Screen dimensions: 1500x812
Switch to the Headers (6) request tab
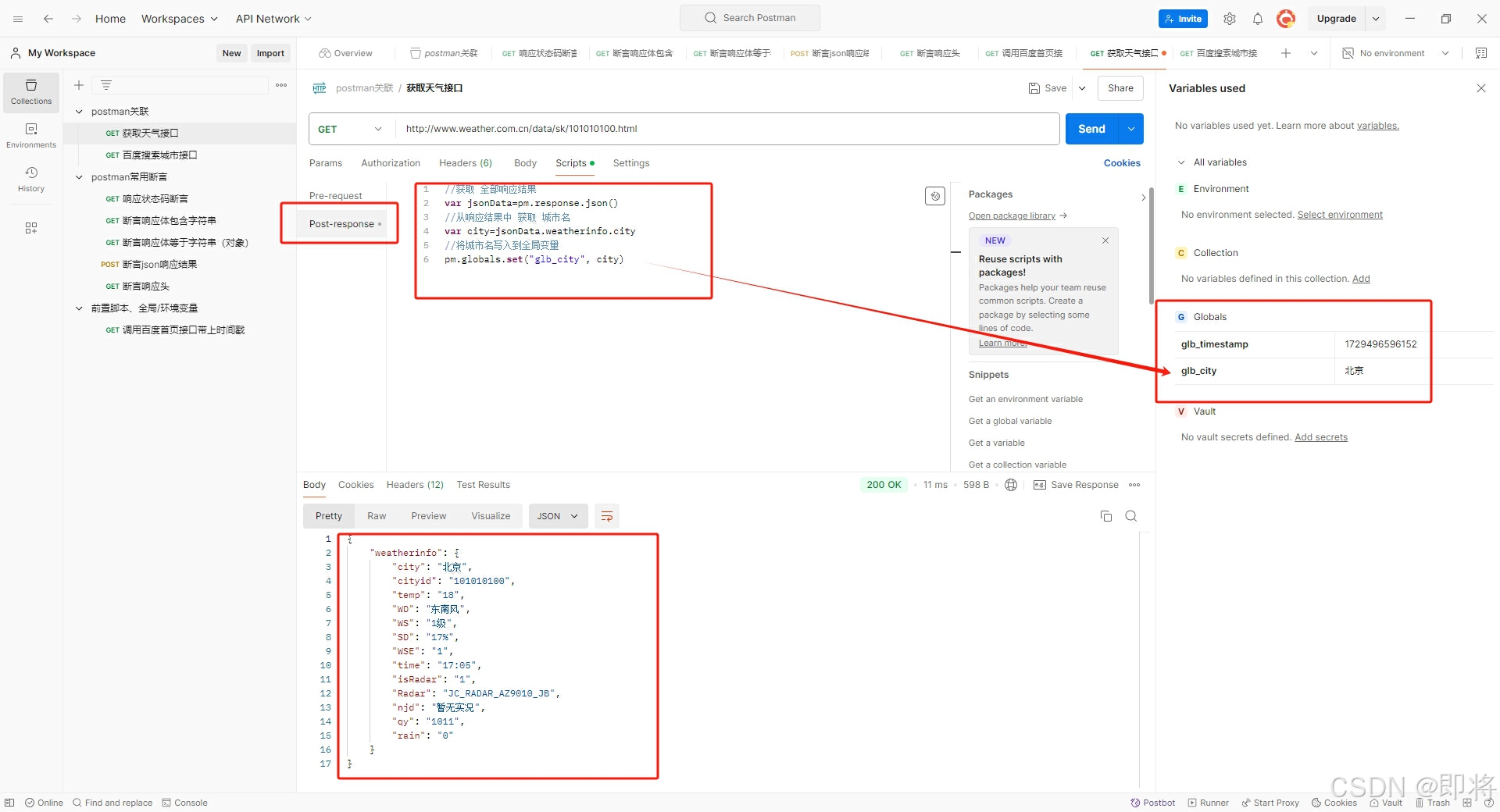[x=466, y=163]
